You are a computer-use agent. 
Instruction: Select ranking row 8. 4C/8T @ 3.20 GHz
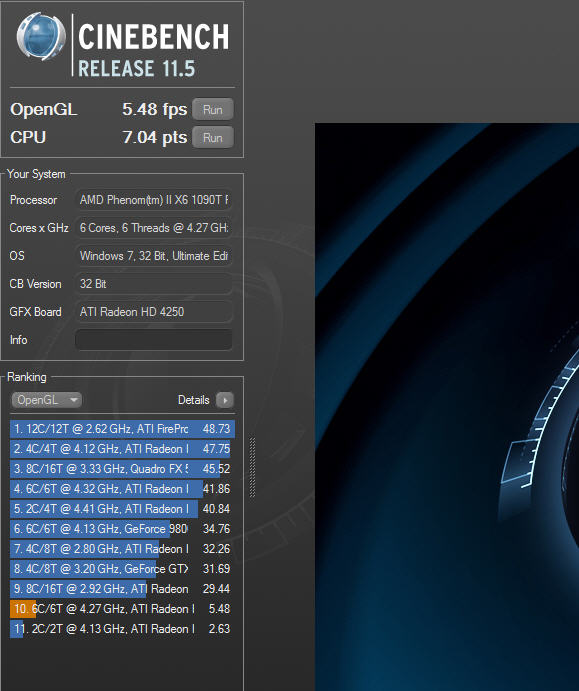coord(122,569)
